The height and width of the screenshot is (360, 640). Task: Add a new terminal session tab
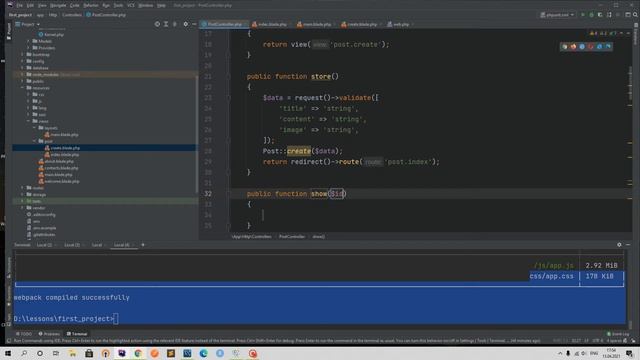143,245
